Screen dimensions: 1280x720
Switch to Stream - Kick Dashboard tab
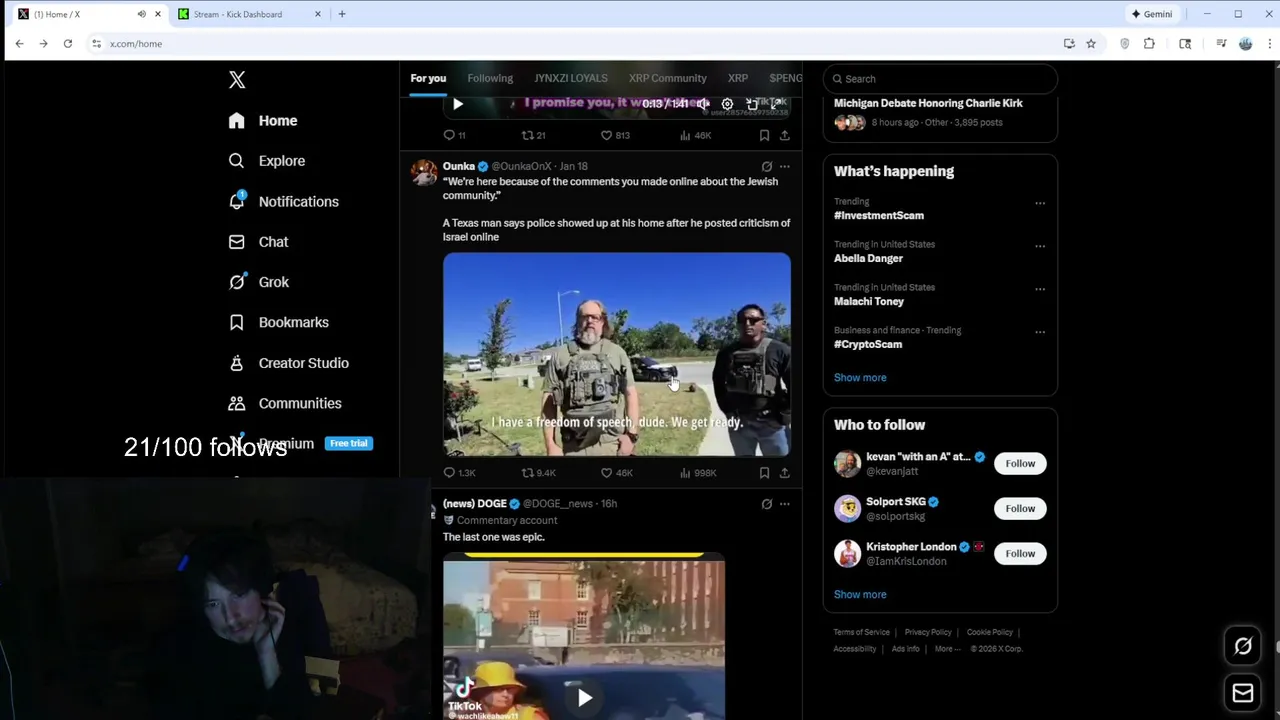tap(237, 14)
